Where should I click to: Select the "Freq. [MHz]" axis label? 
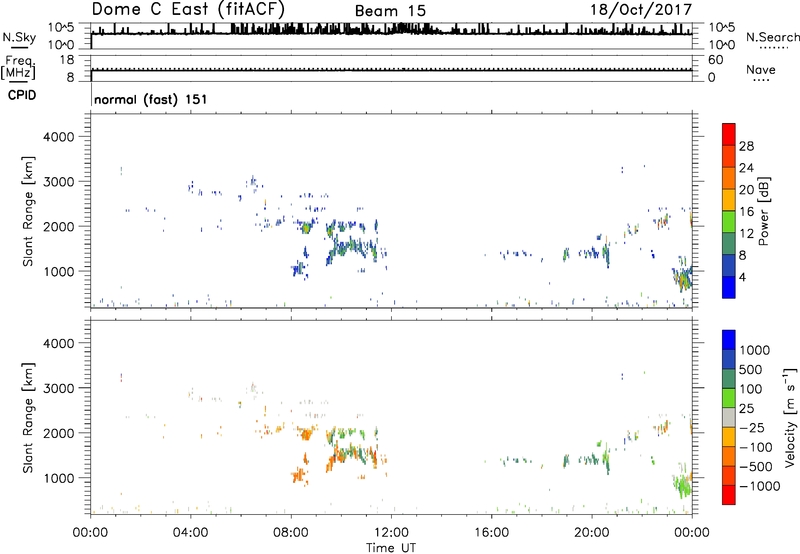(x=19, y=67)
